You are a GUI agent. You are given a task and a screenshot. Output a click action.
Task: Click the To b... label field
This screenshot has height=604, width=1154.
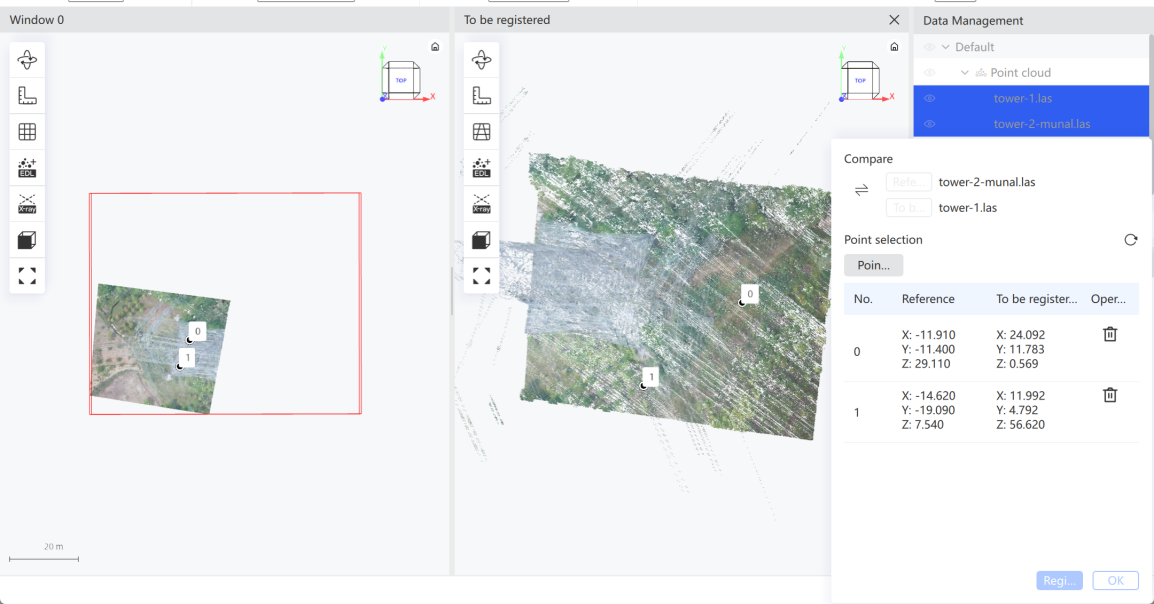[x=909, y=207]
